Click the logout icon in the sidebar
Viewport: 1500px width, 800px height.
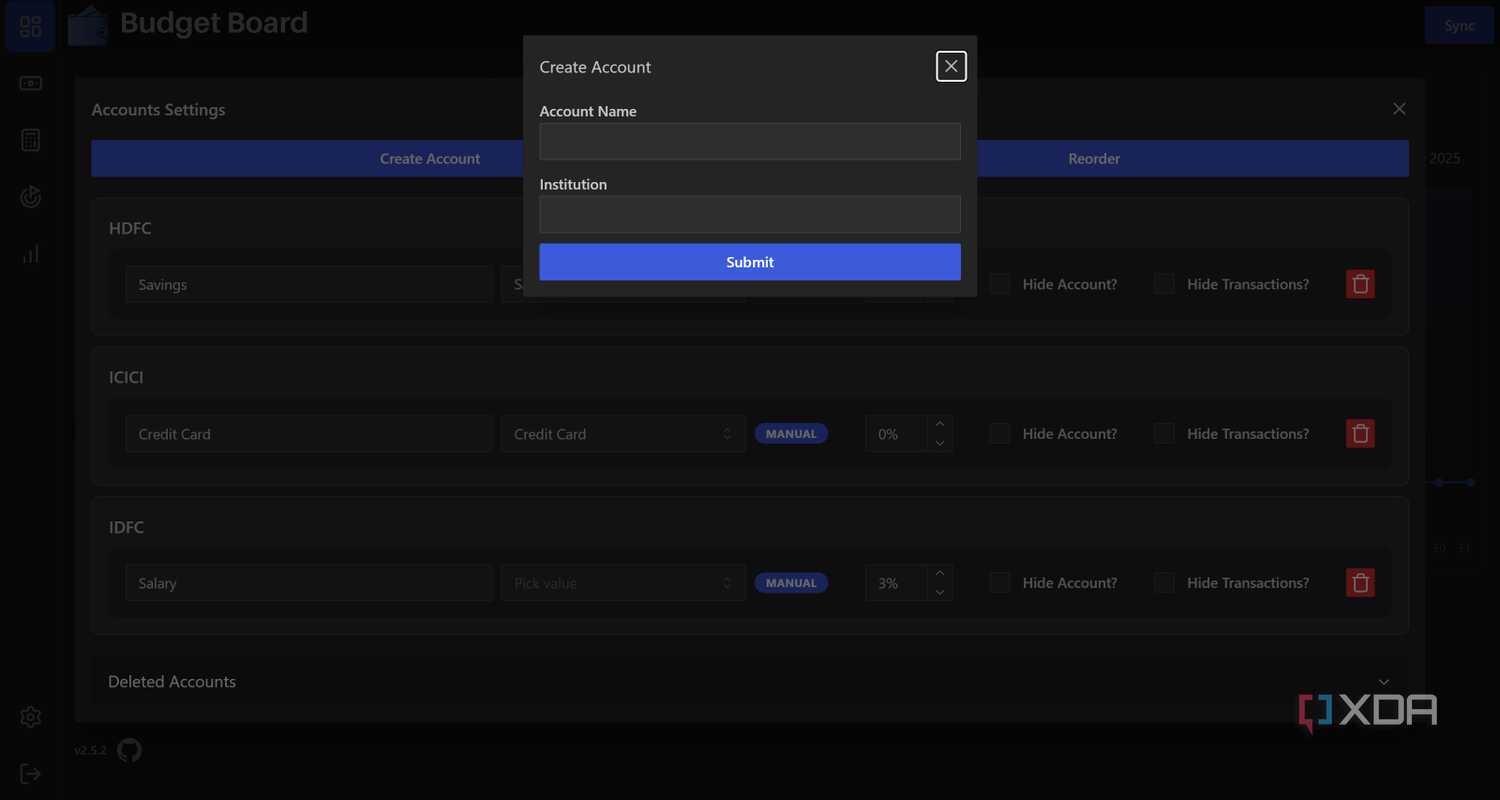[30, 774]
